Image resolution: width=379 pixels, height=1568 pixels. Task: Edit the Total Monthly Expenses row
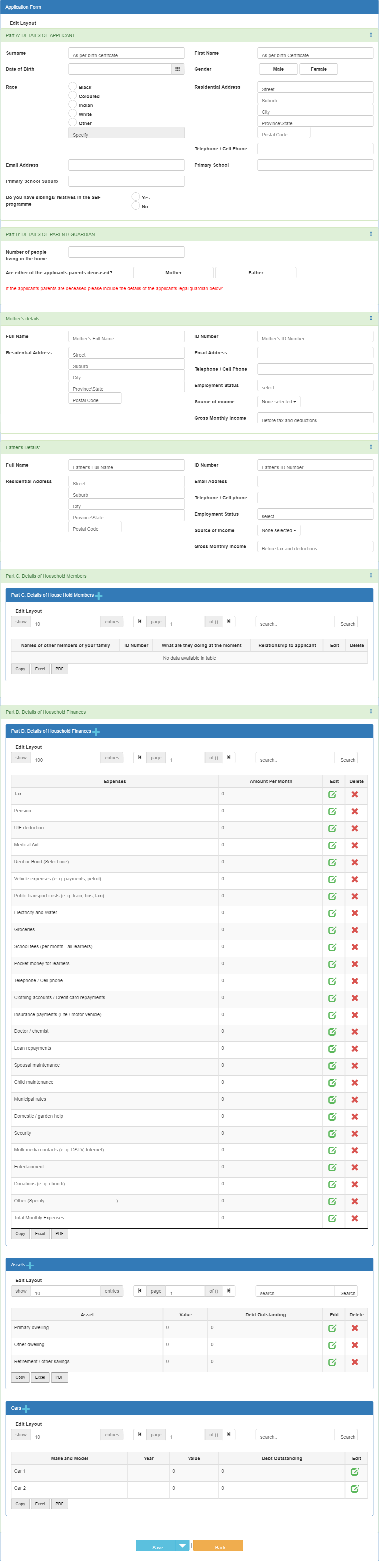click(x=333, y=1219)
